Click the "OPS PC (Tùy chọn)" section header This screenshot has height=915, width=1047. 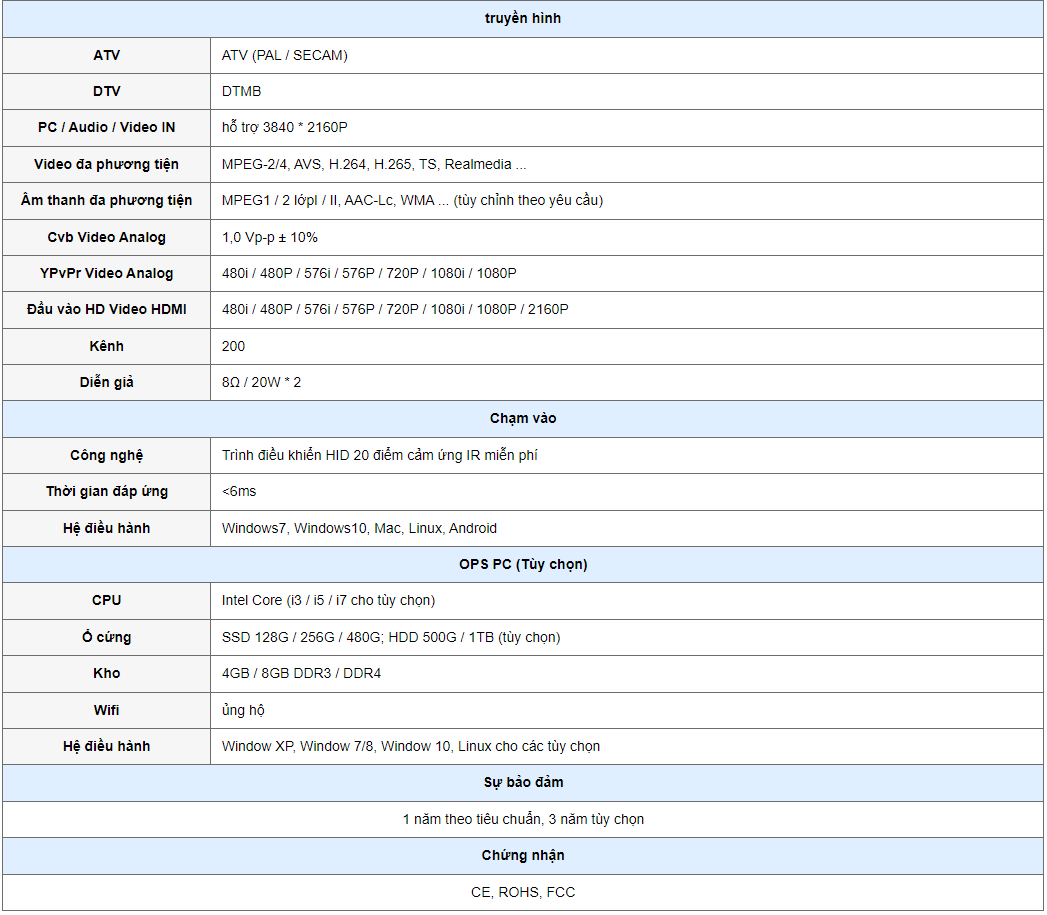523,564
